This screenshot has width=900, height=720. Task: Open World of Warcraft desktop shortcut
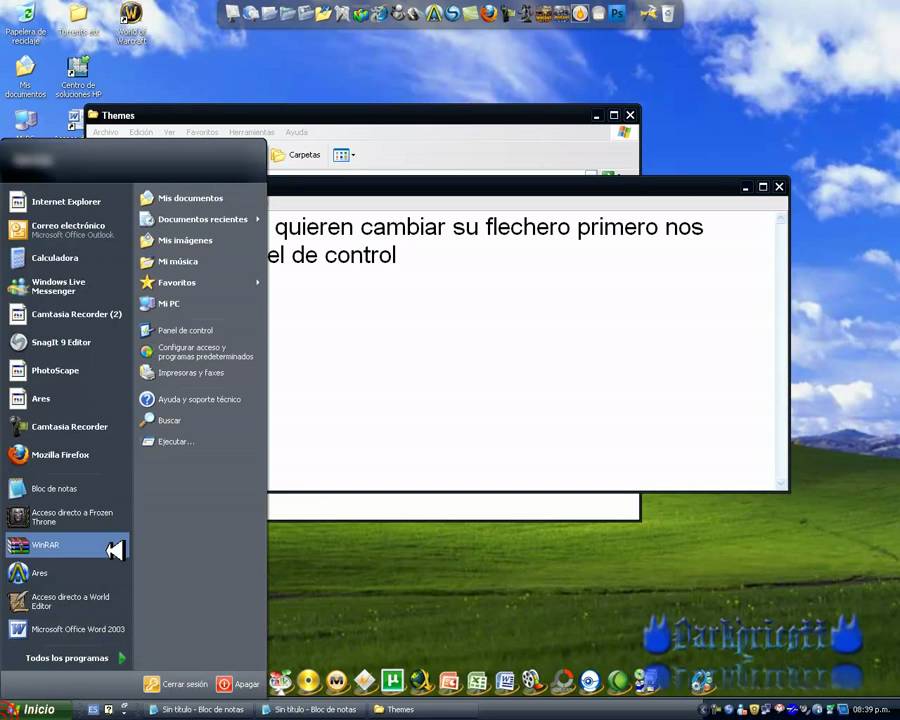(131, 24)
